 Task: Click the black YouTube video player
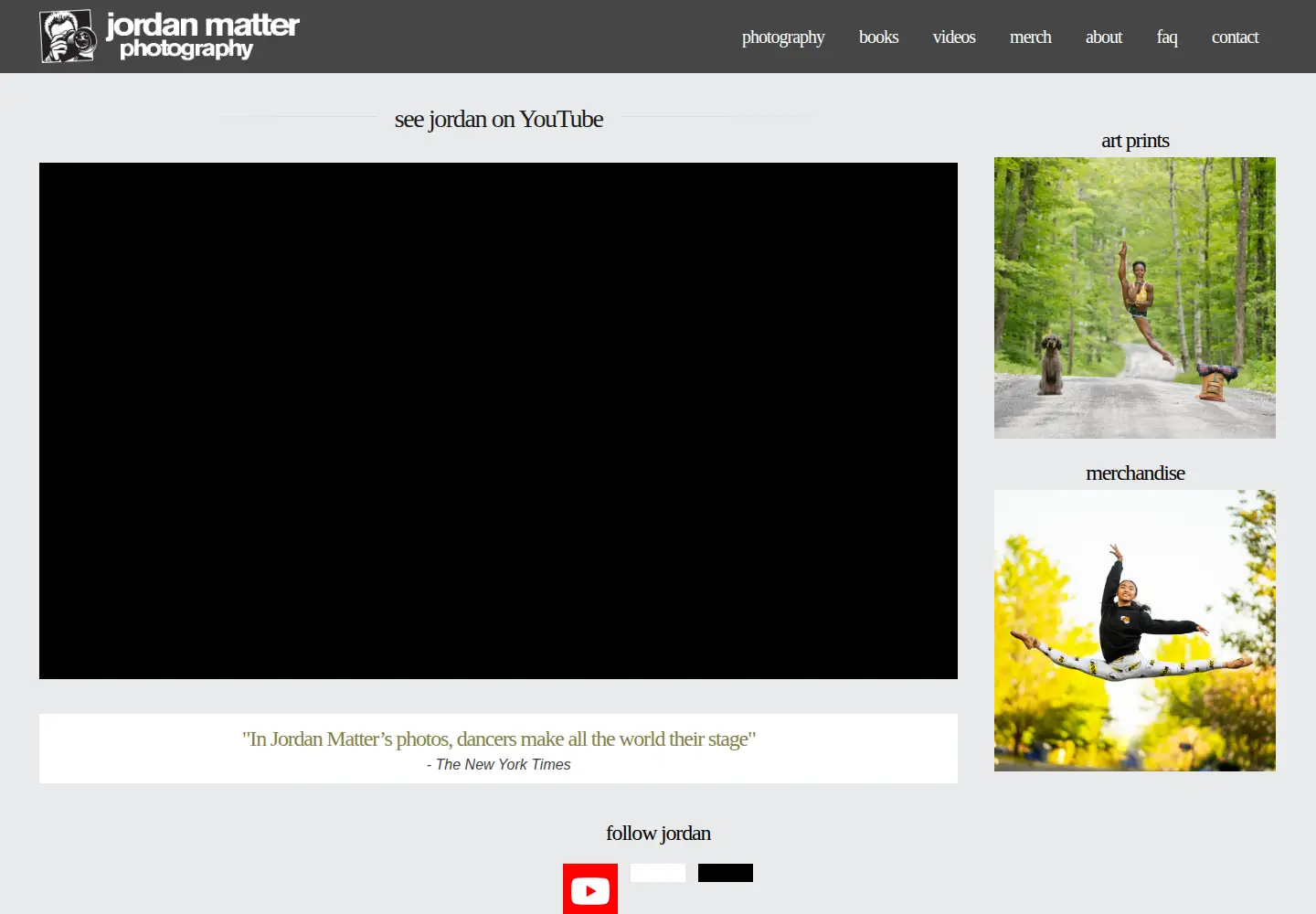tap(498, 420)
